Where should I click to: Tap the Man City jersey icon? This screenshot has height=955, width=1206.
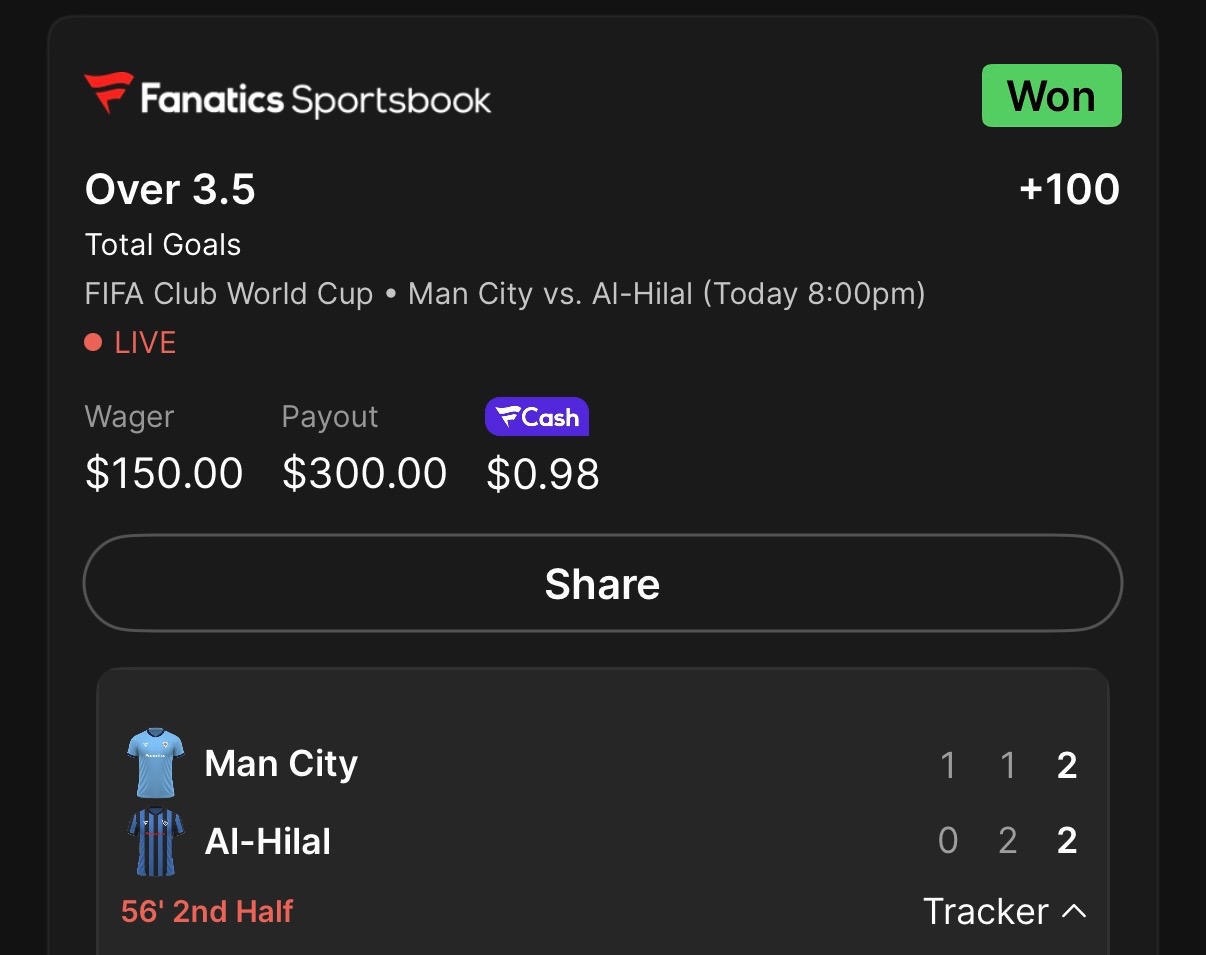point(155,764)
